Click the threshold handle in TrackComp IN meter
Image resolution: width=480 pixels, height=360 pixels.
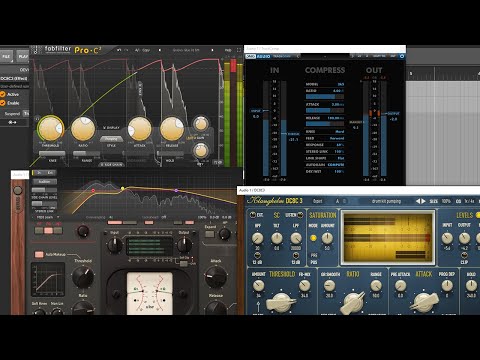293,134
